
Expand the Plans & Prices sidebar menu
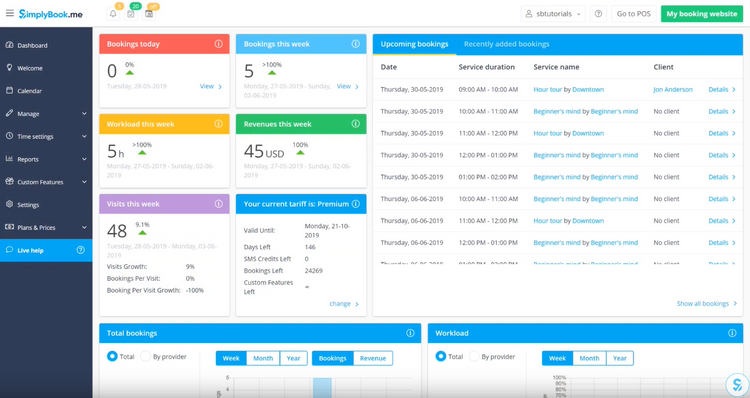84,228
